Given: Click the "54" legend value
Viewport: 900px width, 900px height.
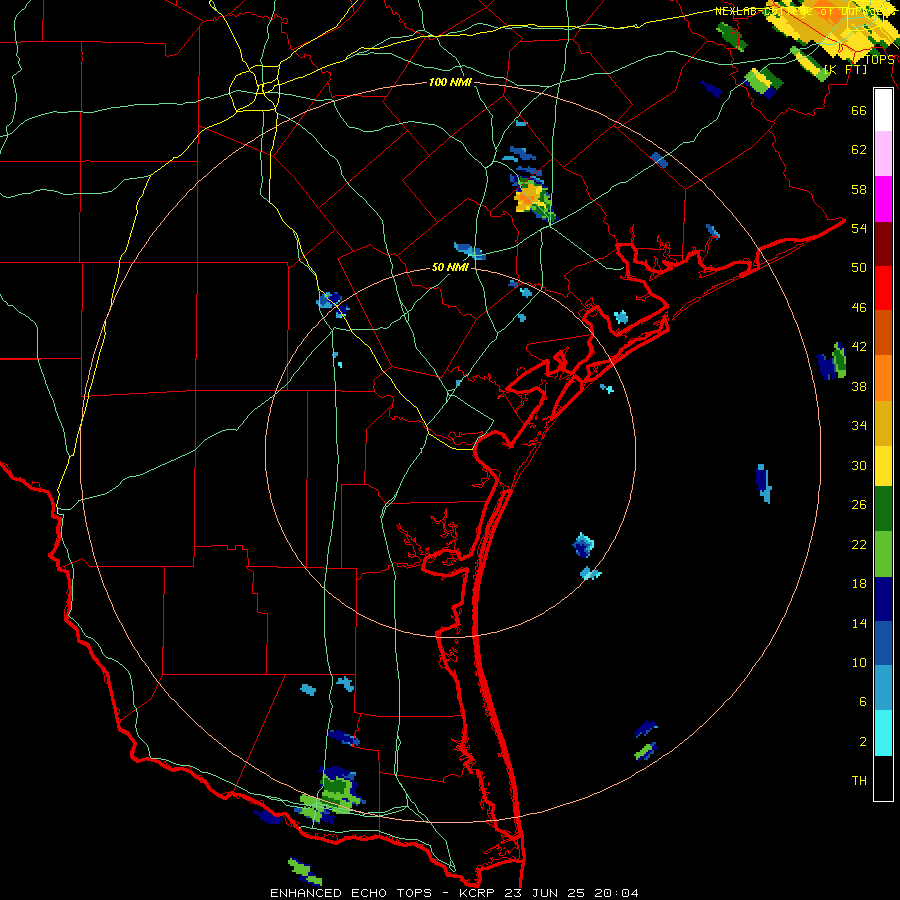Looking at the screenshot, I should (x=859, y=228).
